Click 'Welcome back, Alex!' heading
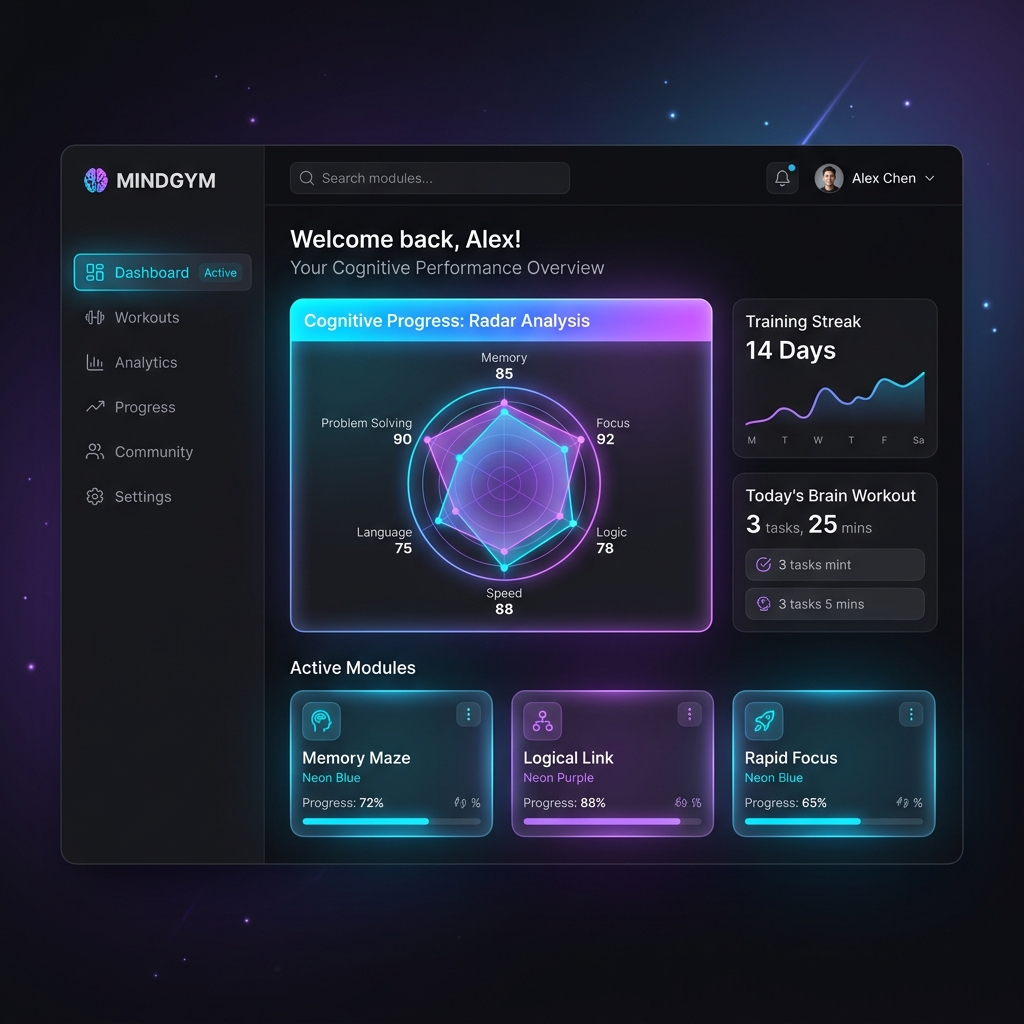Screen dimensions: 1024x1024 [406, 239]
